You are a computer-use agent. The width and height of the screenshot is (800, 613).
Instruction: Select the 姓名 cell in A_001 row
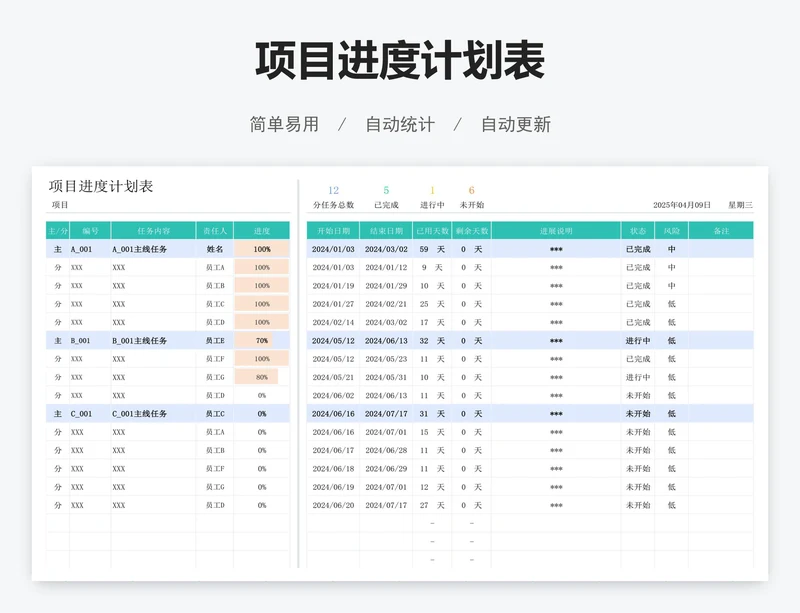click(215, 249)
